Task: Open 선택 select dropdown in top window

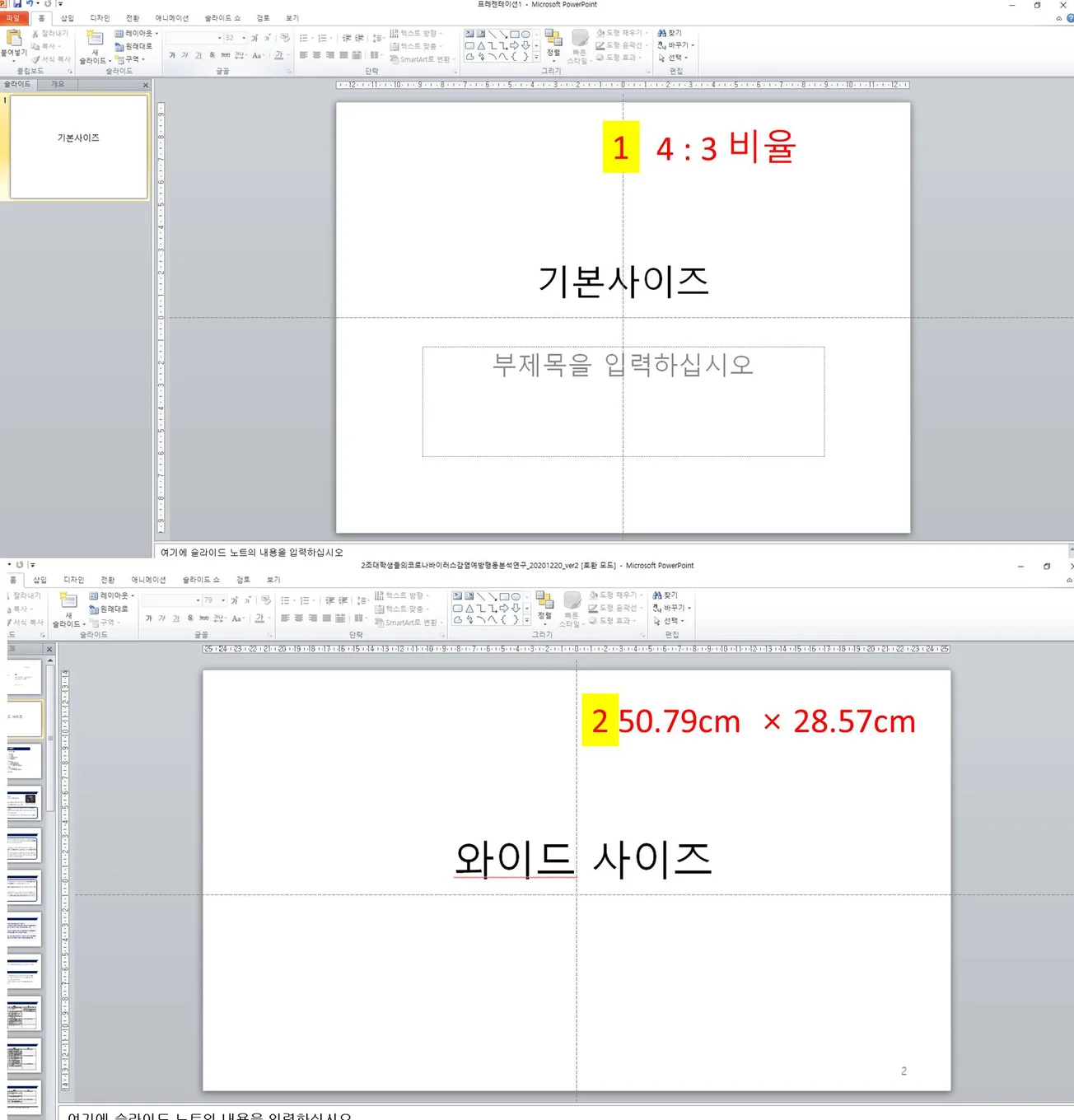Action: (673, 58)
